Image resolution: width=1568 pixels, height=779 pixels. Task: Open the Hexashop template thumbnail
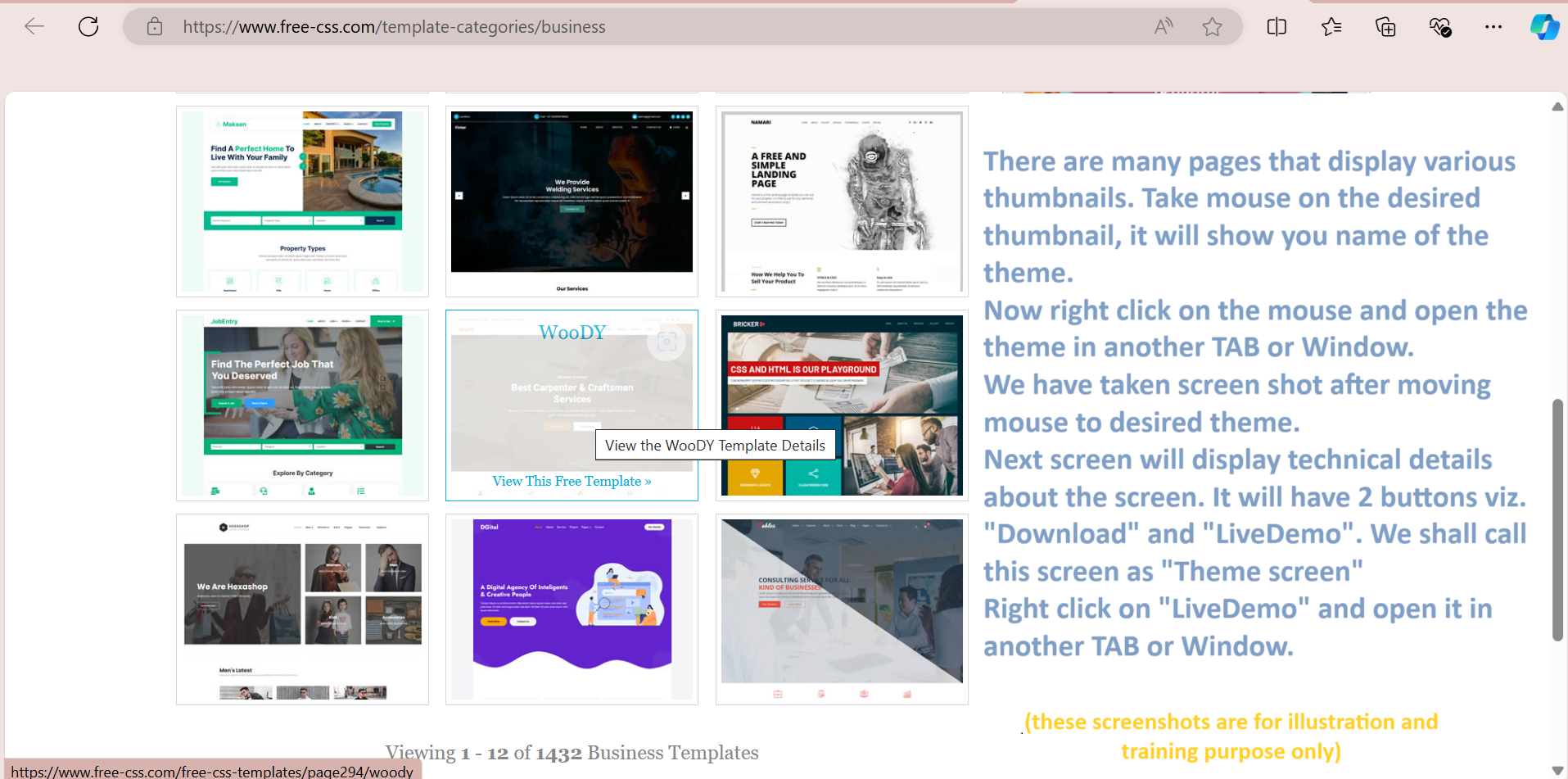(302, 609)
